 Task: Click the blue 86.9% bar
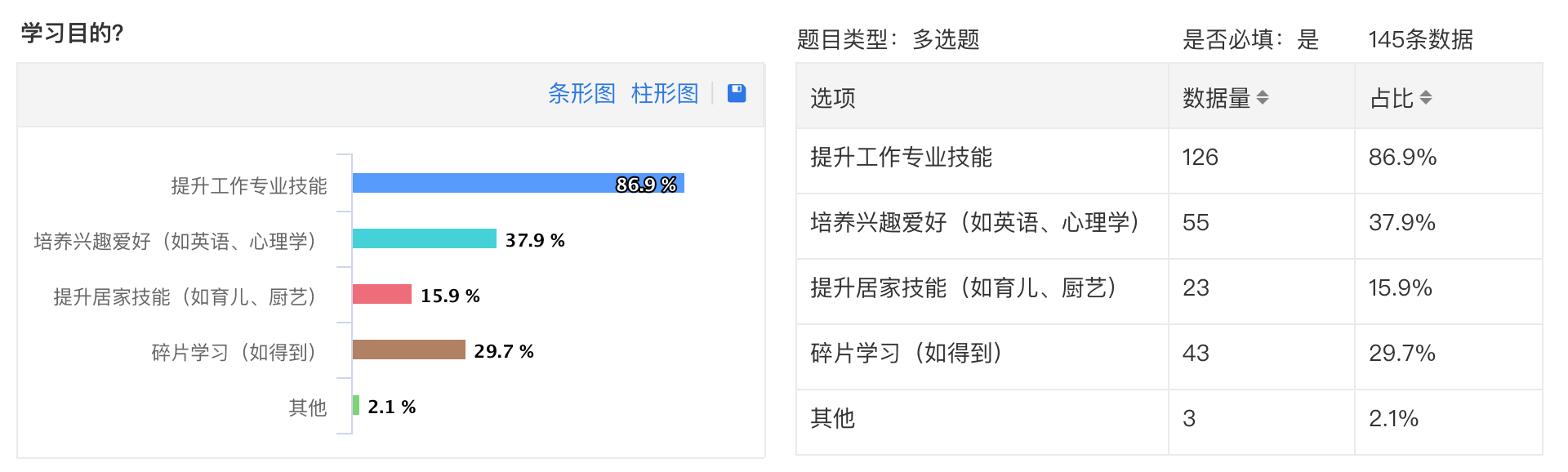tap(519, 183)
